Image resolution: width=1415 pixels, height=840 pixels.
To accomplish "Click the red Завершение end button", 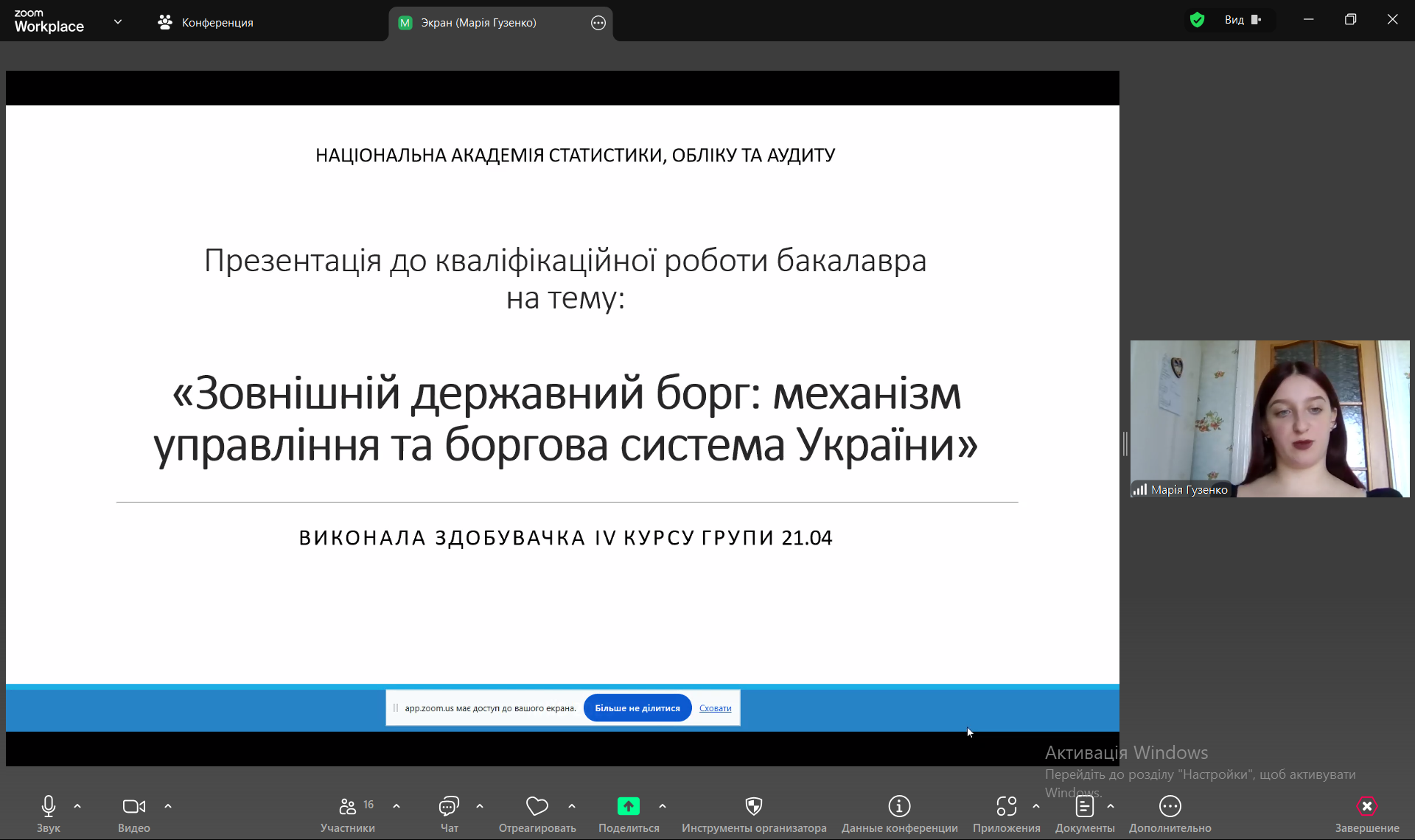I will click(1366, 807).
